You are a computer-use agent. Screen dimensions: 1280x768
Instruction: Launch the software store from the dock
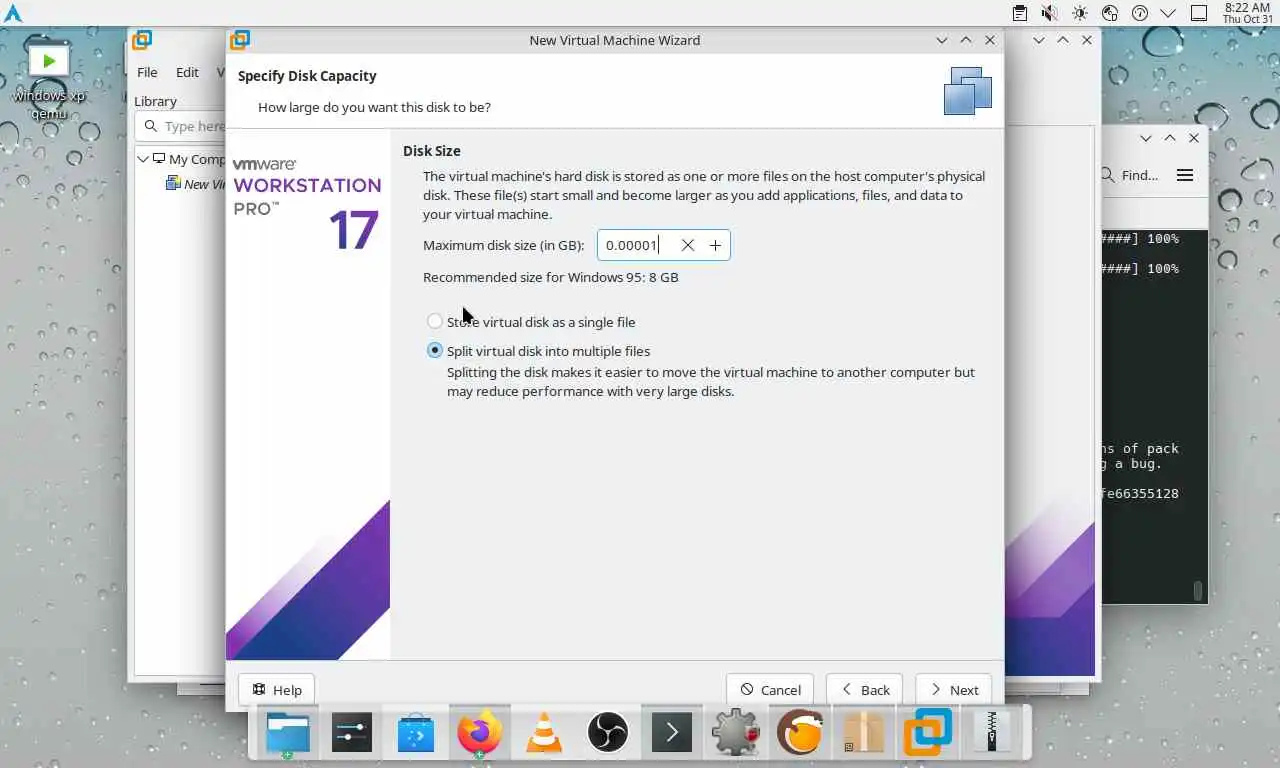click(416, 733)
